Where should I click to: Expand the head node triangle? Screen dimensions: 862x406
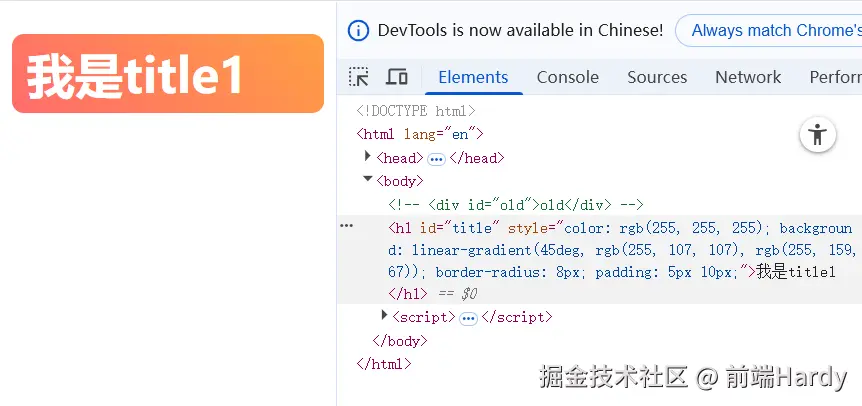coord(367,157)
